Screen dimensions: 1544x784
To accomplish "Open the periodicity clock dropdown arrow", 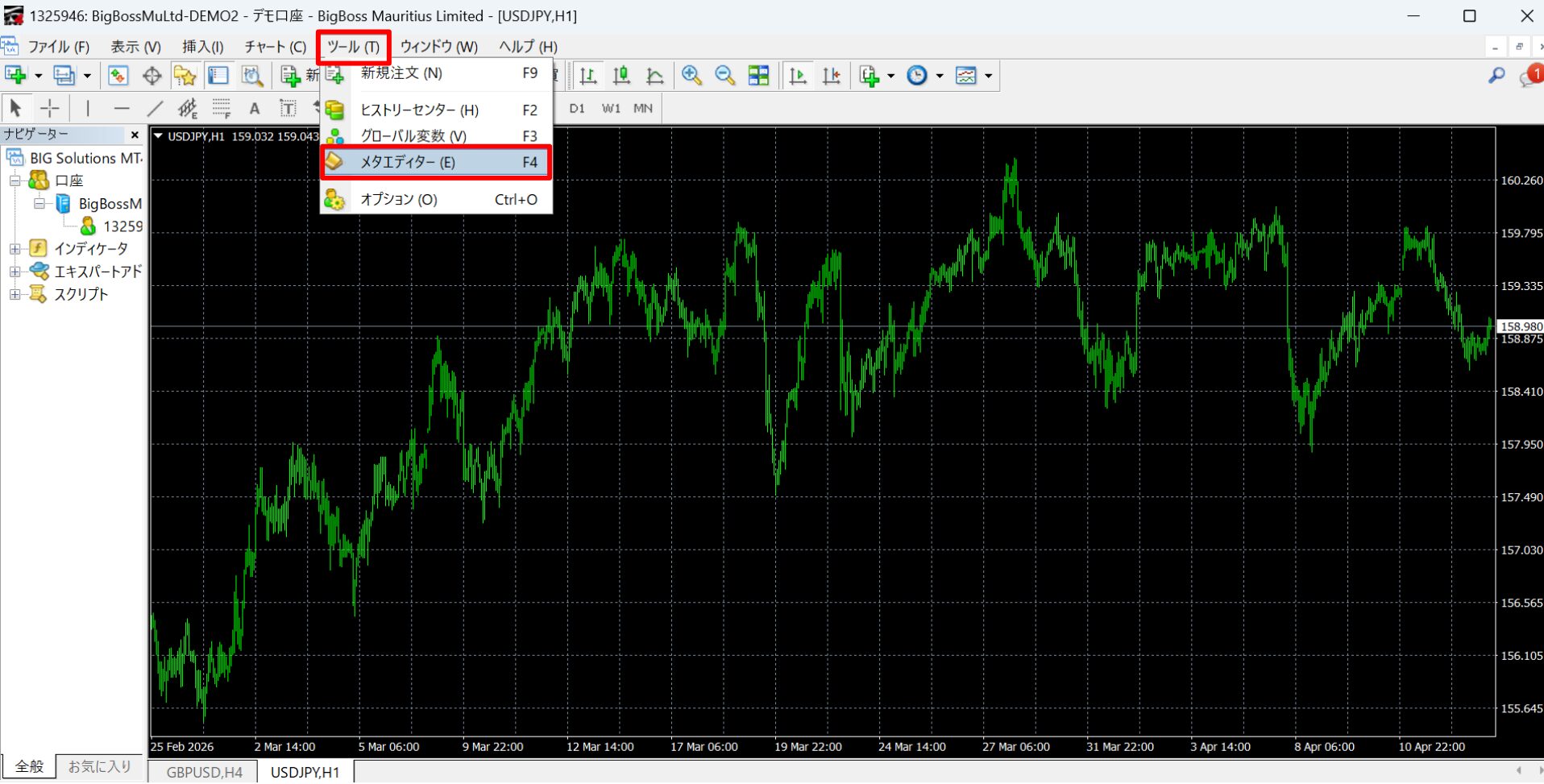I will [940, 77].
